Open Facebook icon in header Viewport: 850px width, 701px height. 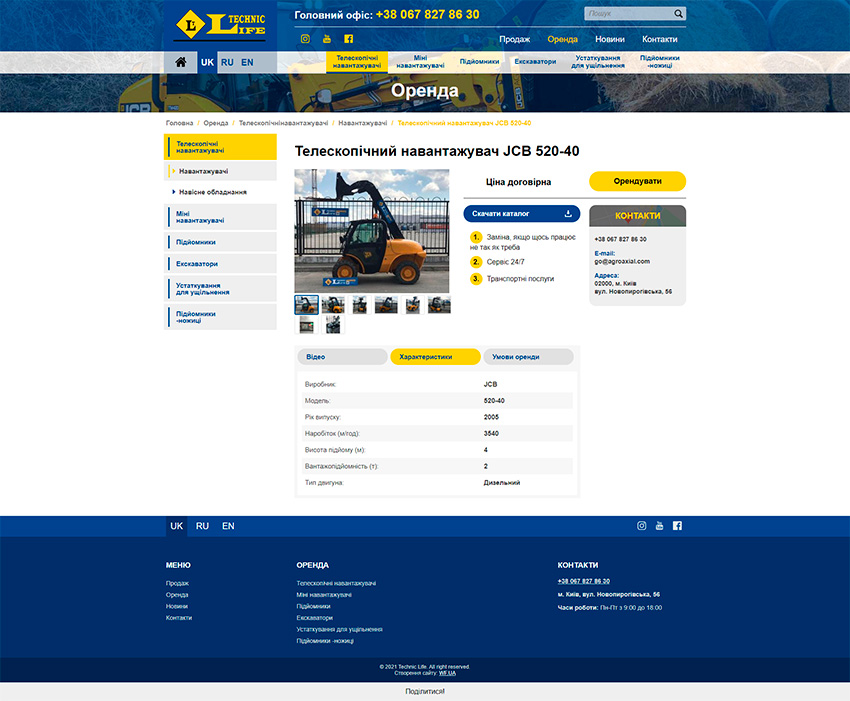pos(349,39)
